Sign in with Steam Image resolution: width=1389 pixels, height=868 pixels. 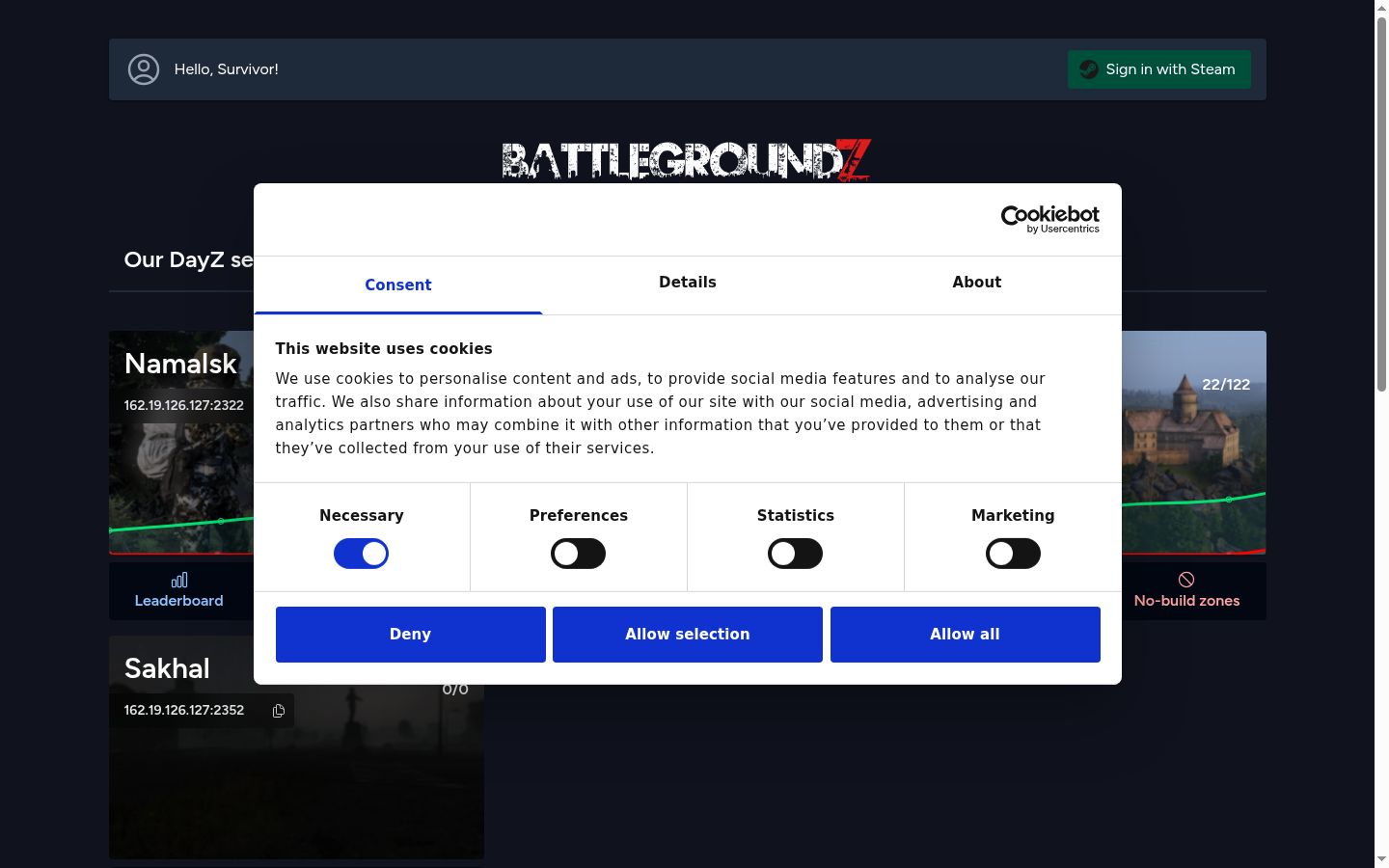coord(1159,69)
